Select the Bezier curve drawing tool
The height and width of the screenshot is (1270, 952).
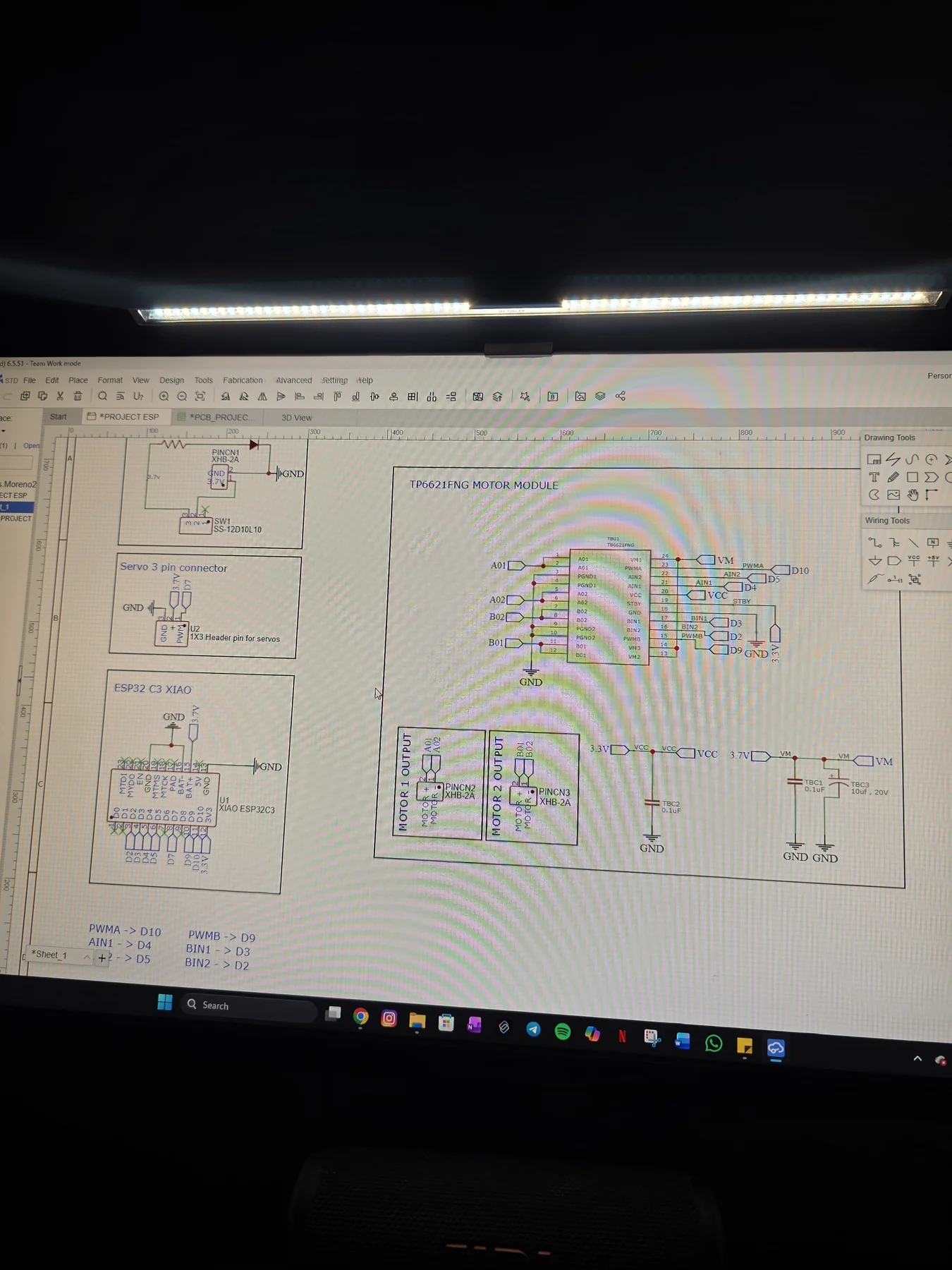tap(913, 459)
